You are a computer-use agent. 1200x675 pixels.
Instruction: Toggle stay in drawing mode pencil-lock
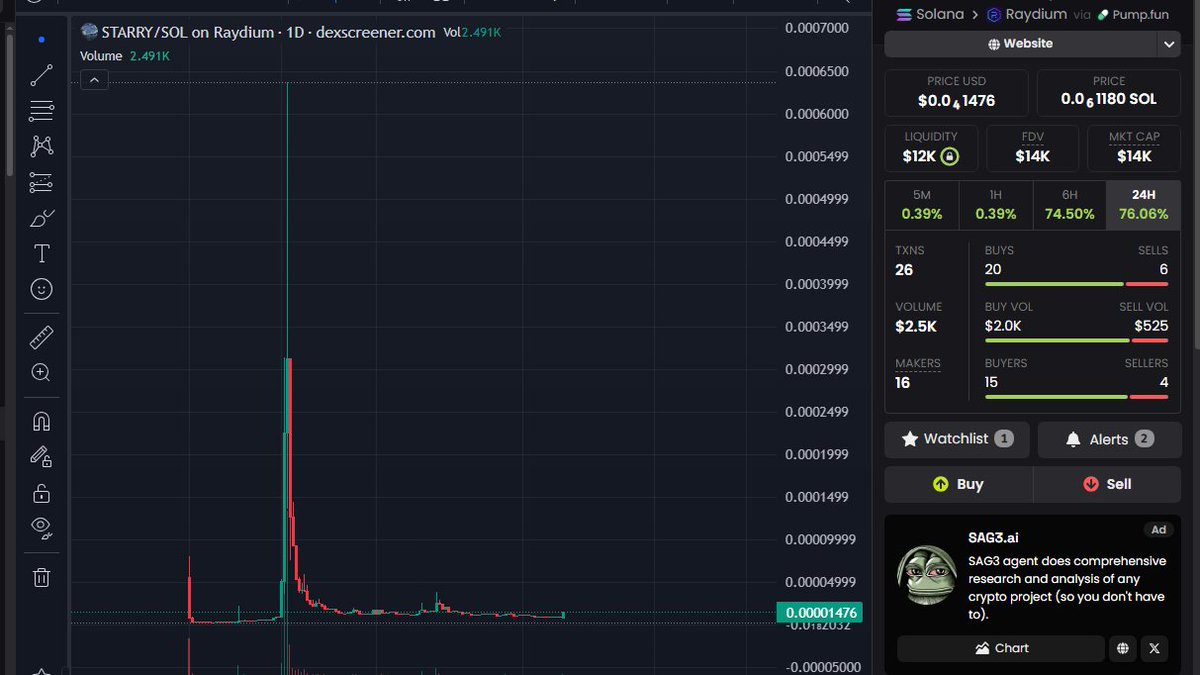click(x=41, y=456)
